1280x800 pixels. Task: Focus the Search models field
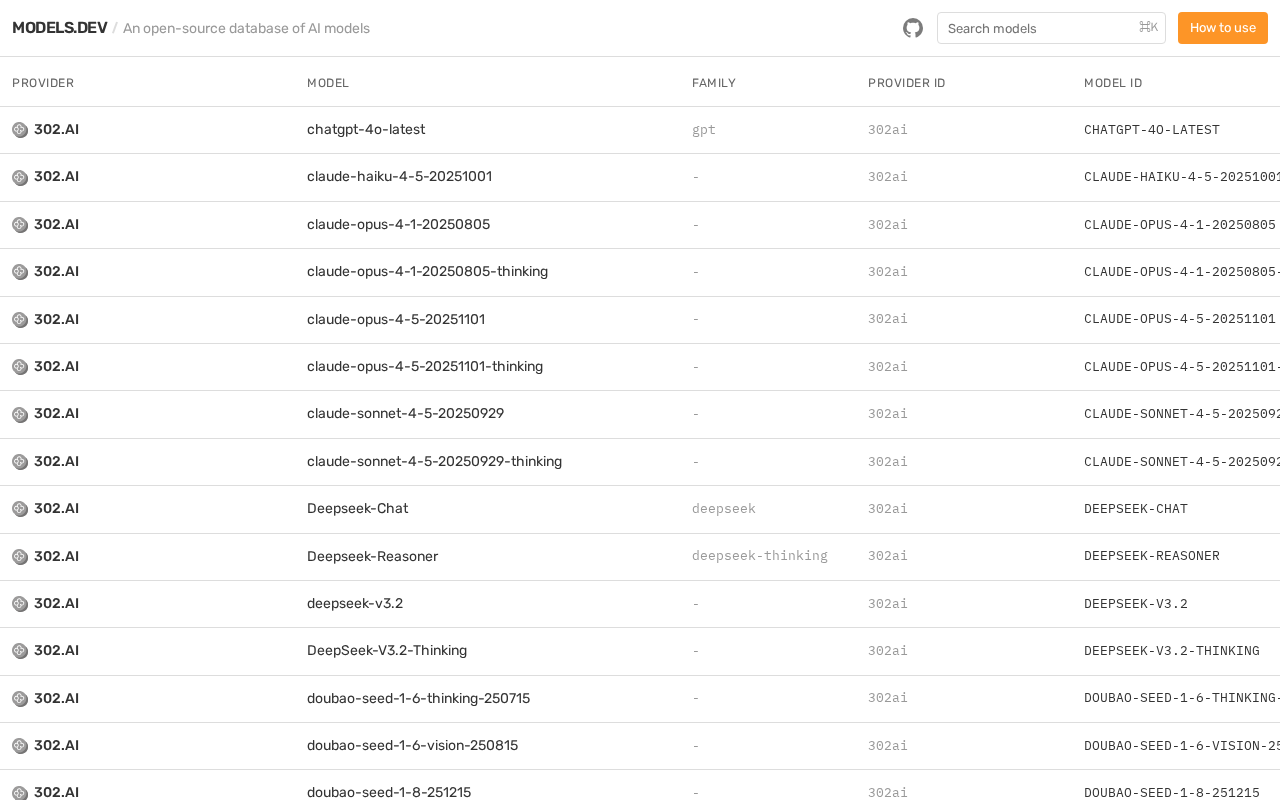click(x=1040, y=28)
